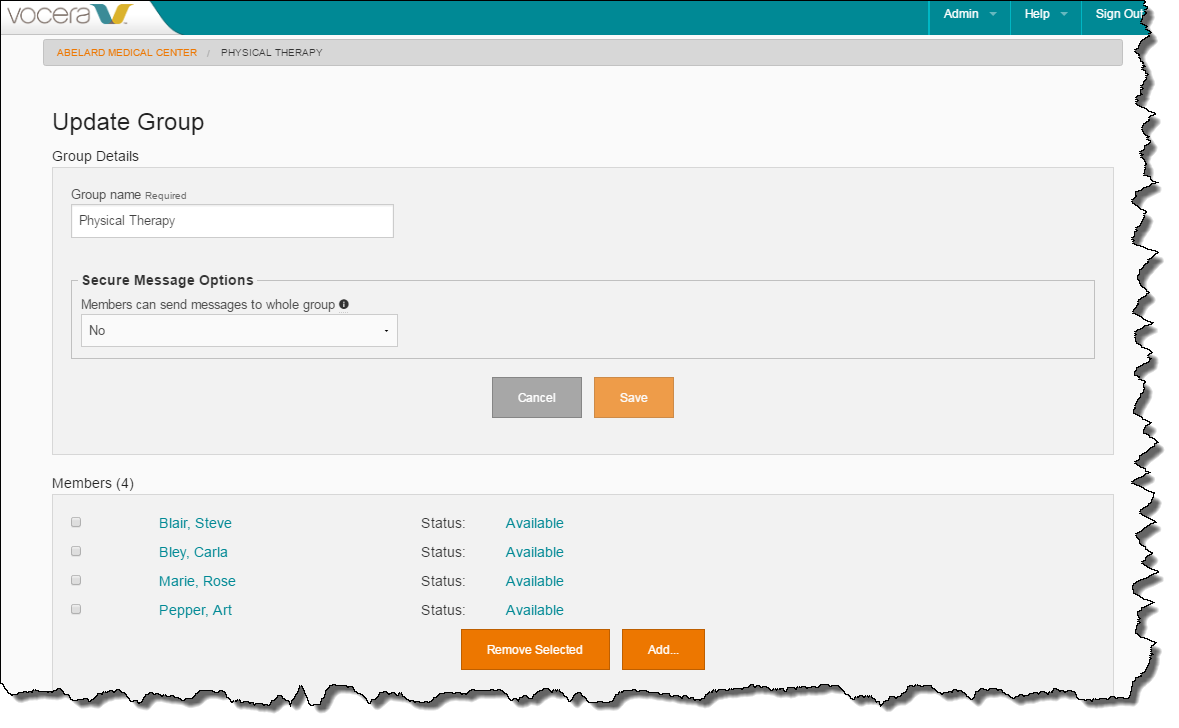
Task: Tick the Bley, Carla checkbox
Action: [76, 551]
